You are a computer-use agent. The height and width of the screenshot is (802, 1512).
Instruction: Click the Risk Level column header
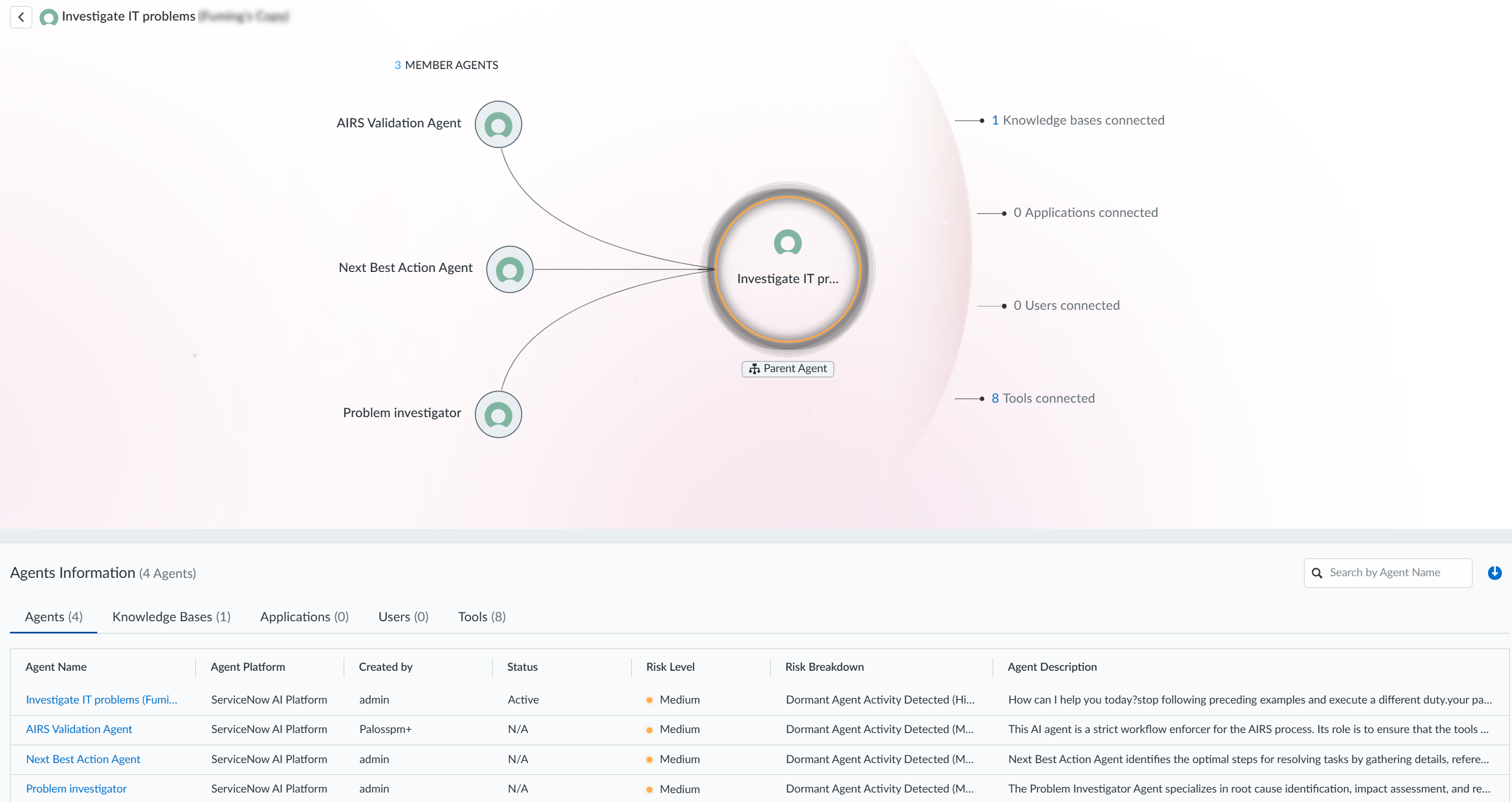(670, 667)
